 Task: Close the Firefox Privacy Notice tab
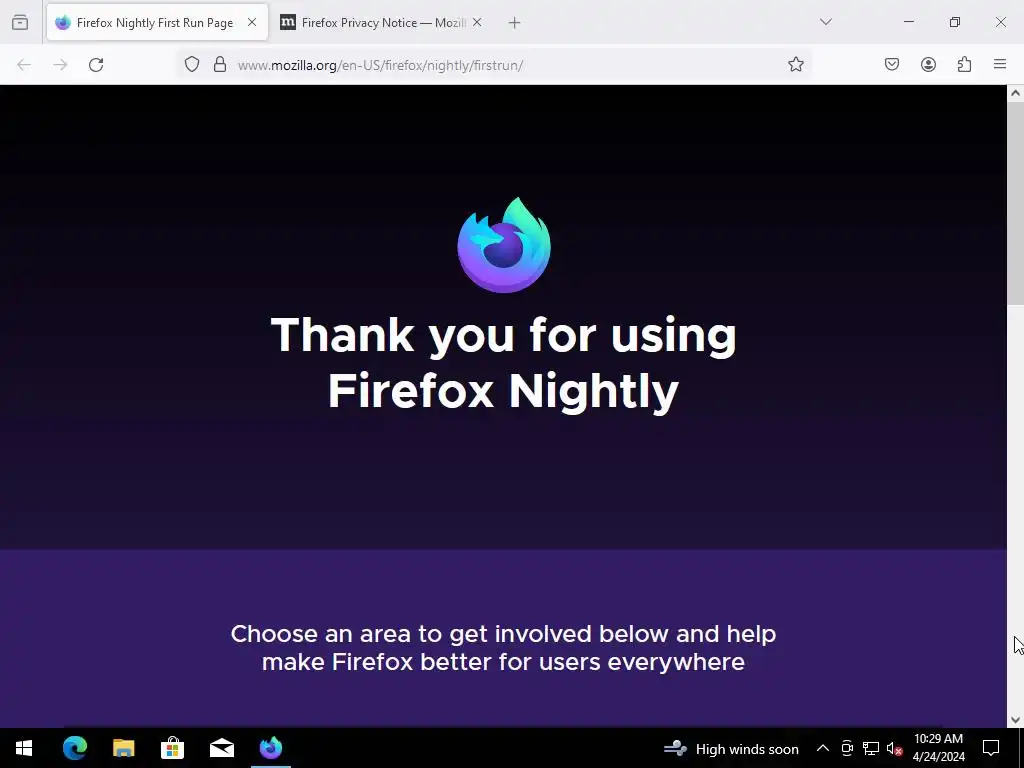pyautogui.click(x=477, y=23)
